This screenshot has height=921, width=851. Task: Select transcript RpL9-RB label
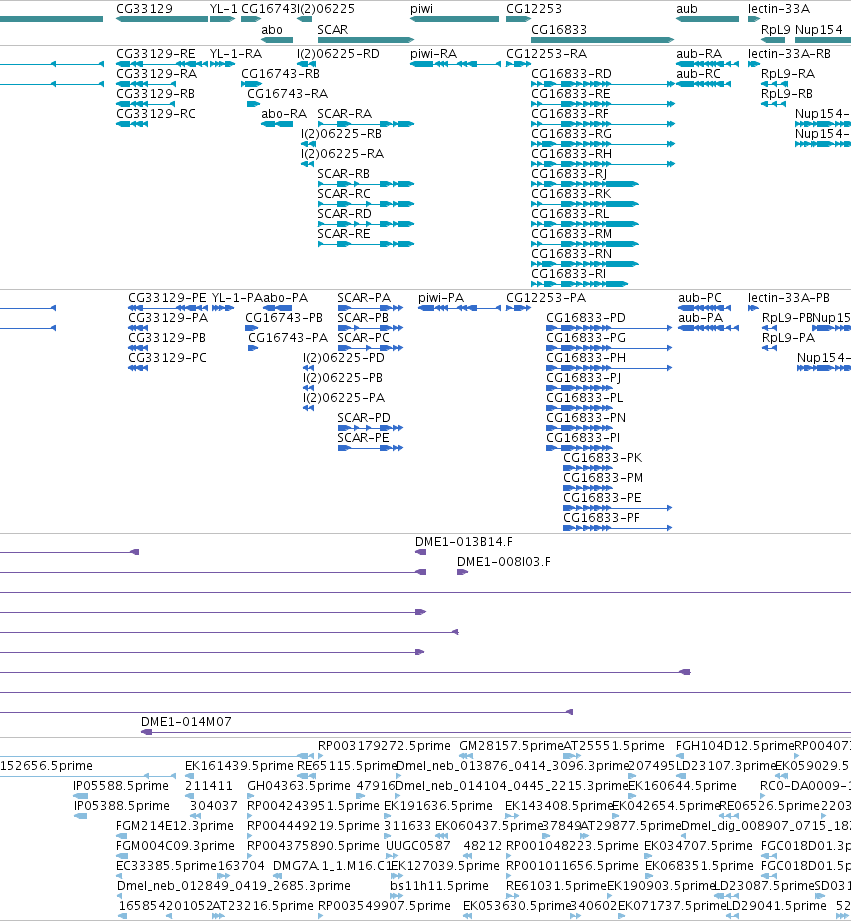coord(787,93)
